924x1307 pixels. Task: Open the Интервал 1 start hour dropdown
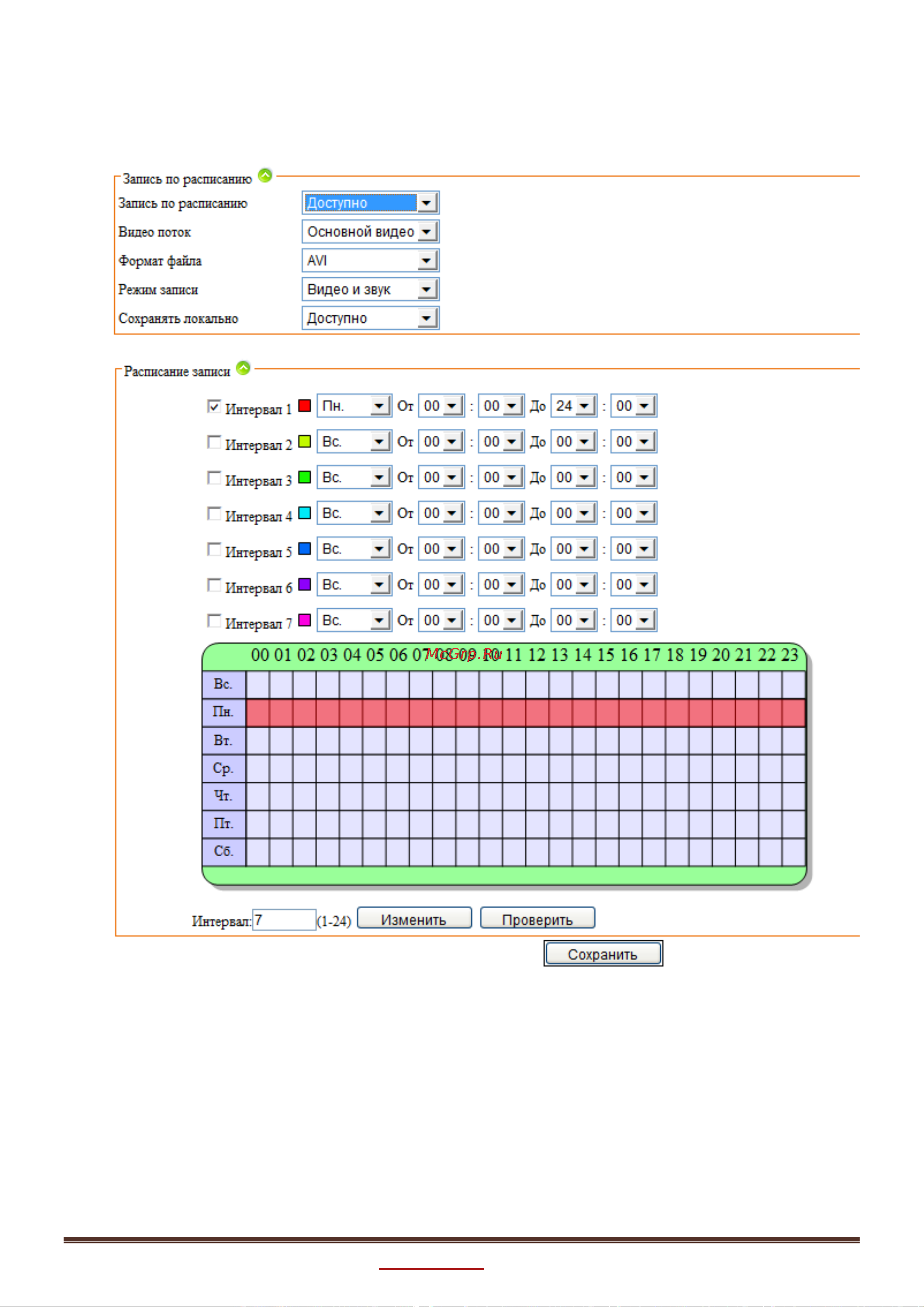(442, 406)
